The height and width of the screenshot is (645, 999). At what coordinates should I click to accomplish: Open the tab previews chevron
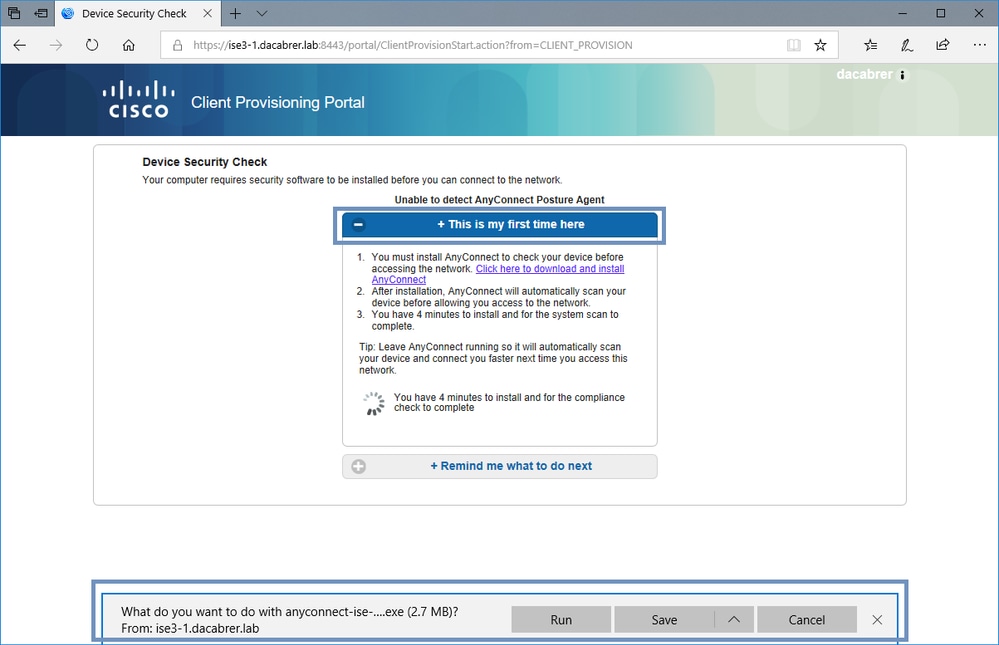coord(262,13)
